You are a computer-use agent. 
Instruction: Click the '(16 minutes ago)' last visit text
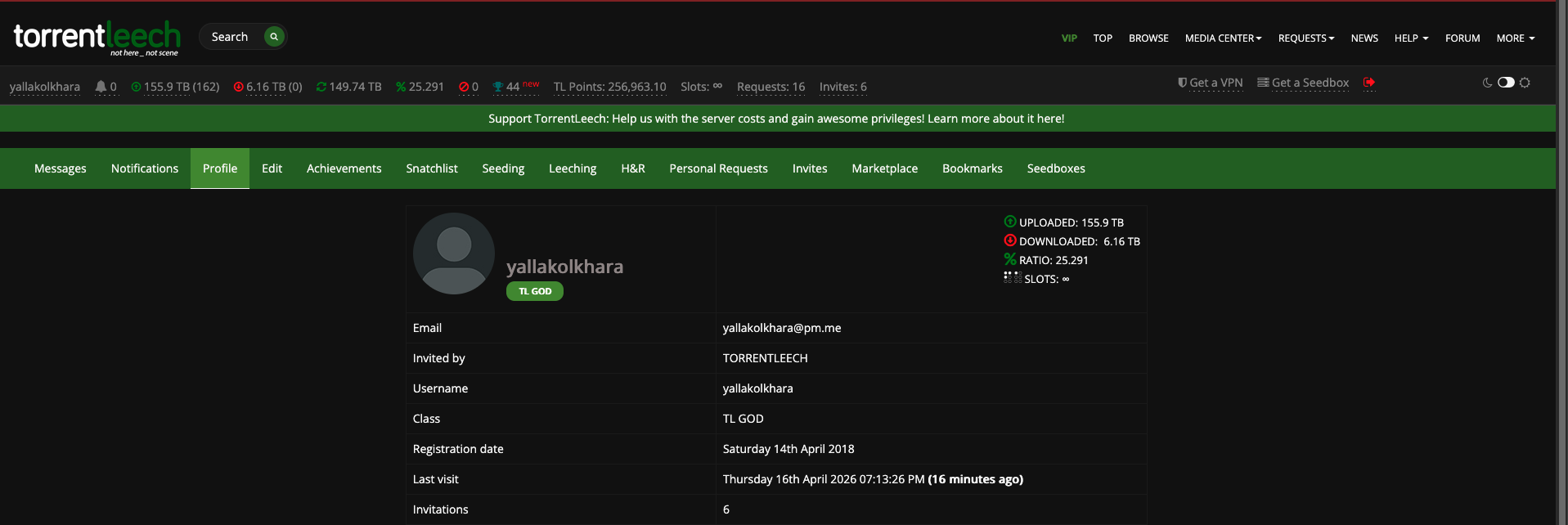click(976, 479)
